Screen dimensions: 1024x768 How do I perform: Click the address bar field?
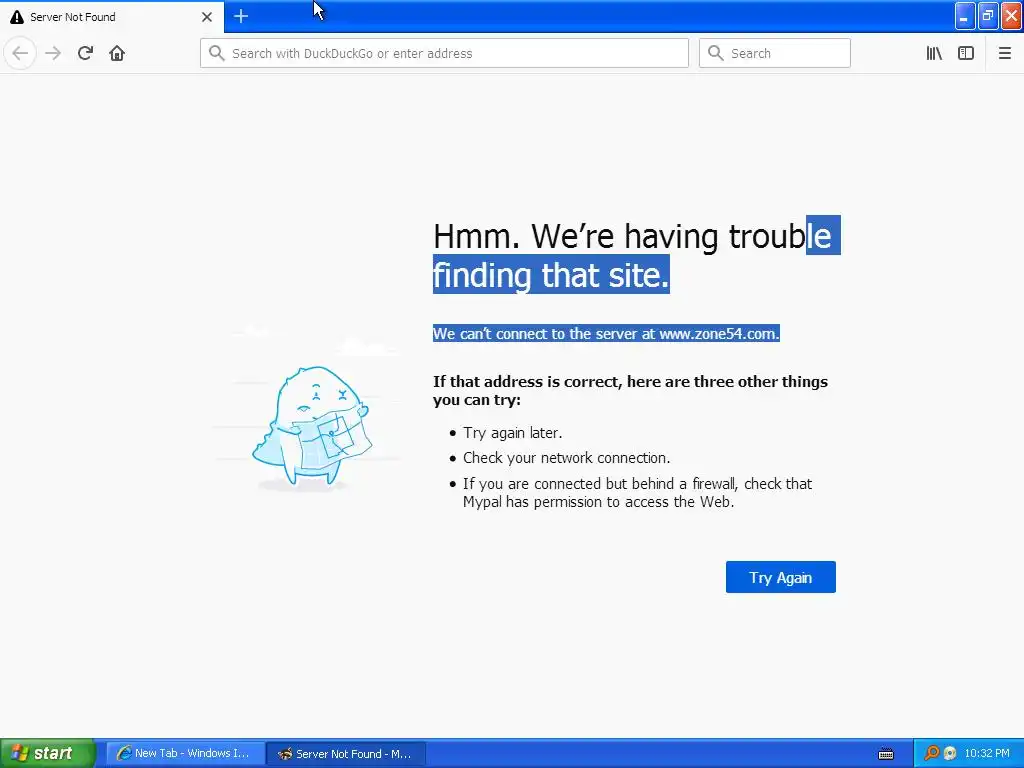444,53
